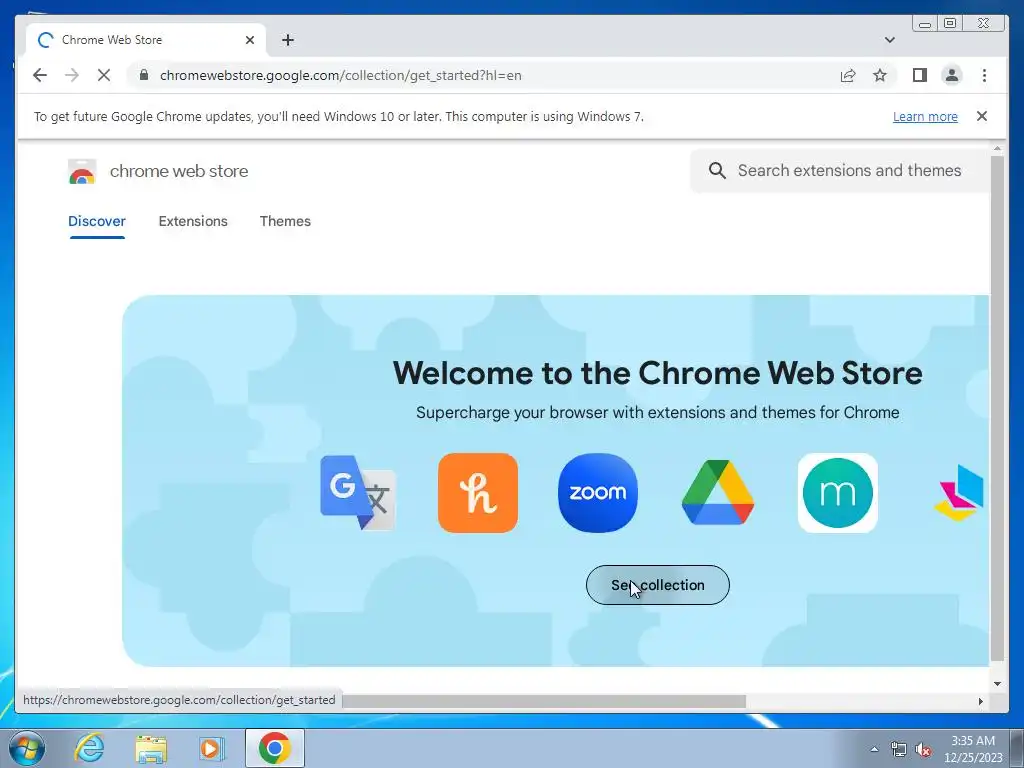Image resolution: width=1024 pixels, height=768 pixels.
Task: Go back using the browser back arrow
Action: pos(40,75)
